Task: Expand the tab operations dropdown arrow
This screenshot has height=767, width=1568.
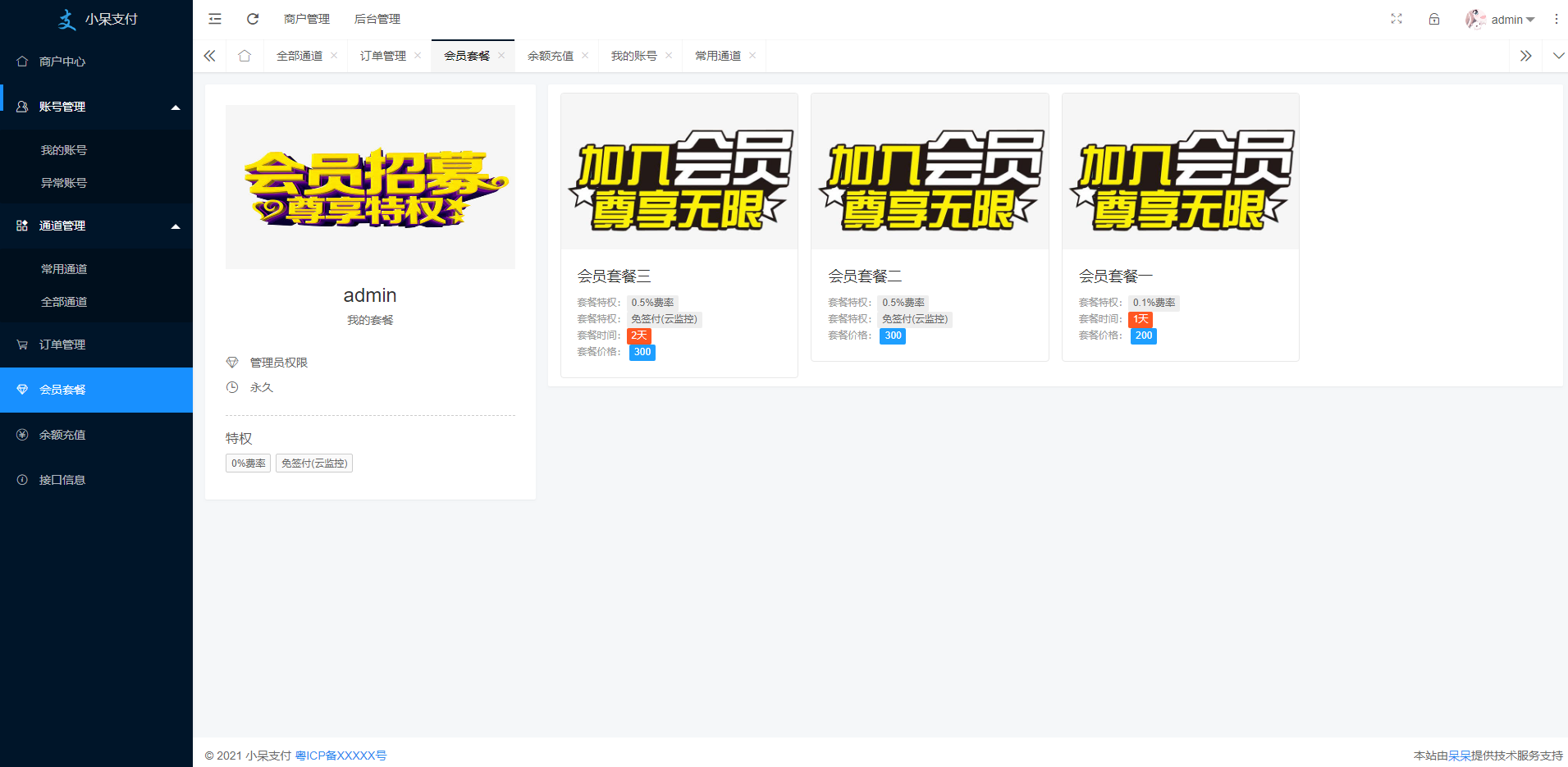Action: 1558,56
